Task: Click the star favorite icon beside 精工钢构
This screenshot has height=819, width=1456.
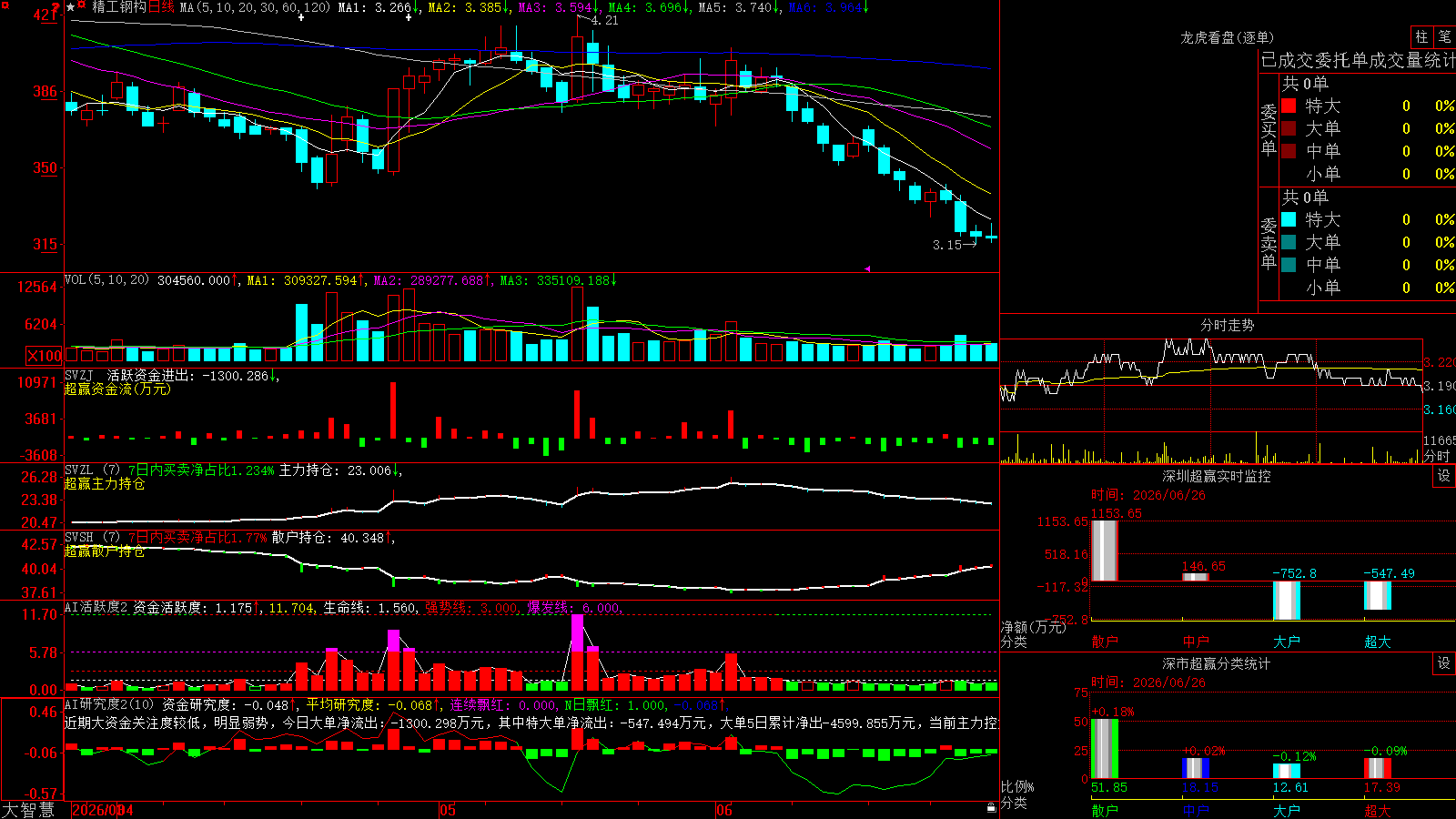Action: 71,7
